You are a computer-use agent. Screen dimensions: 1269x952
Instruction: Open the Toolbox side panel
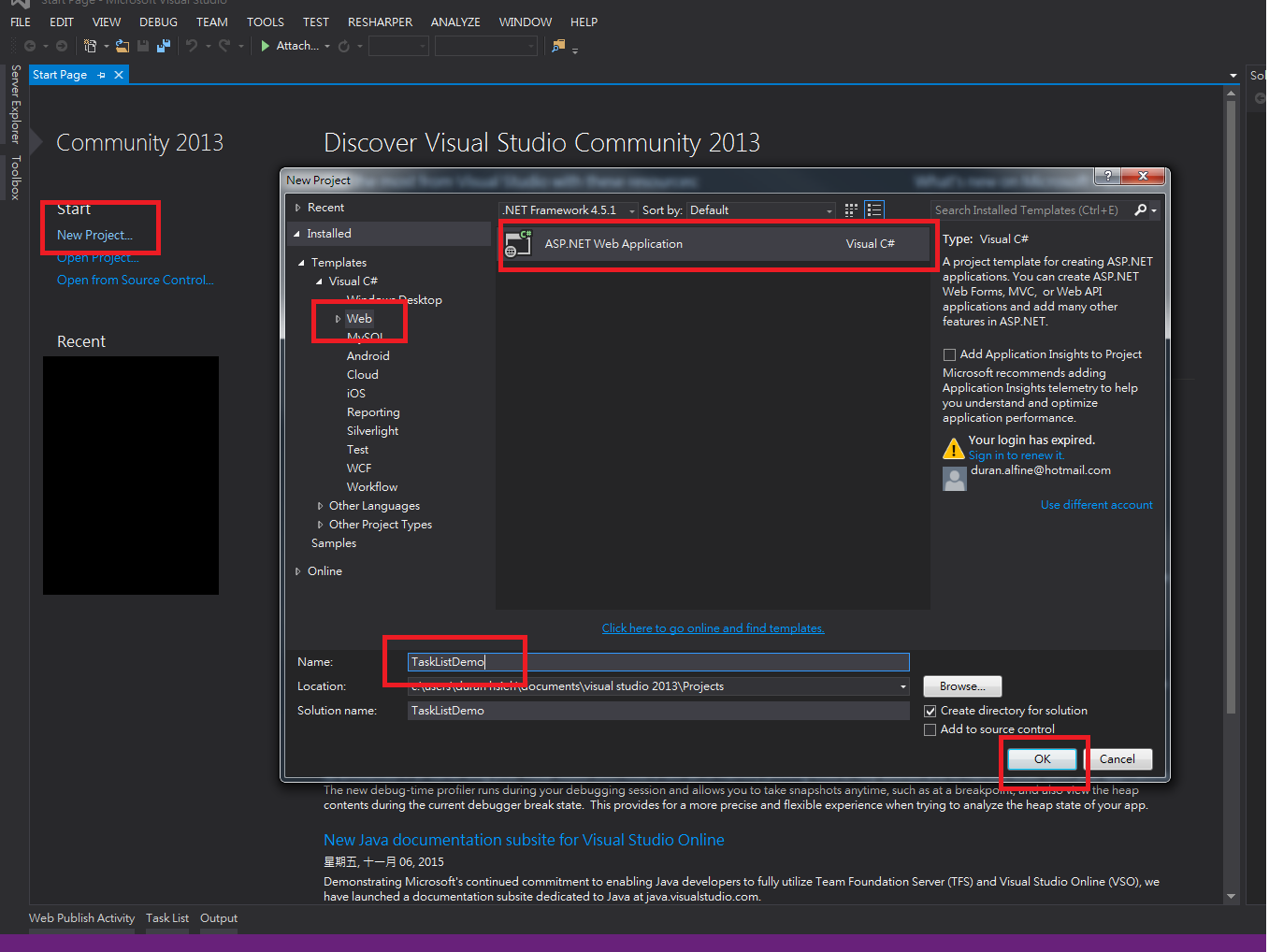15,178
